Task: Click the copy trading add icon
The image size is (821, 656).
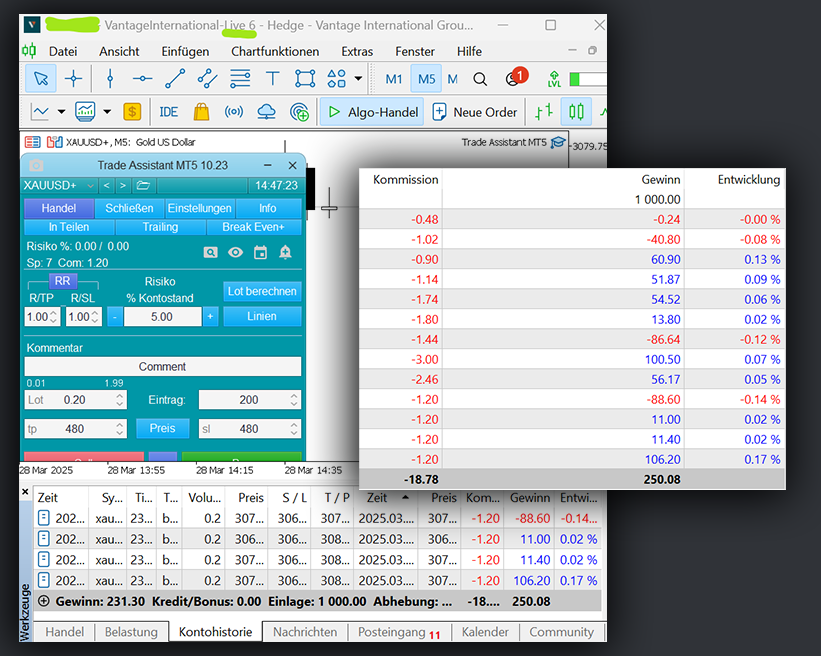Action: pyautogui.click(x=299, y=112)
